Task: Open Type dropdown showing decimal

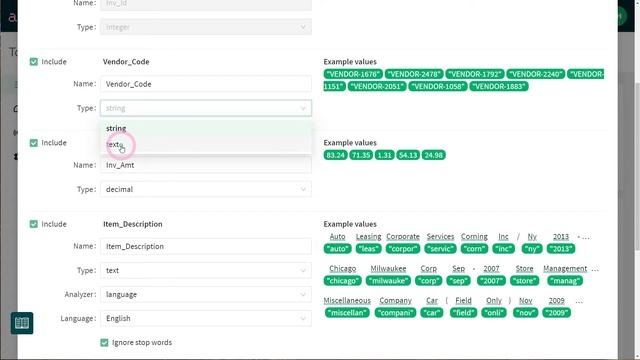Action: pos(206,189)
